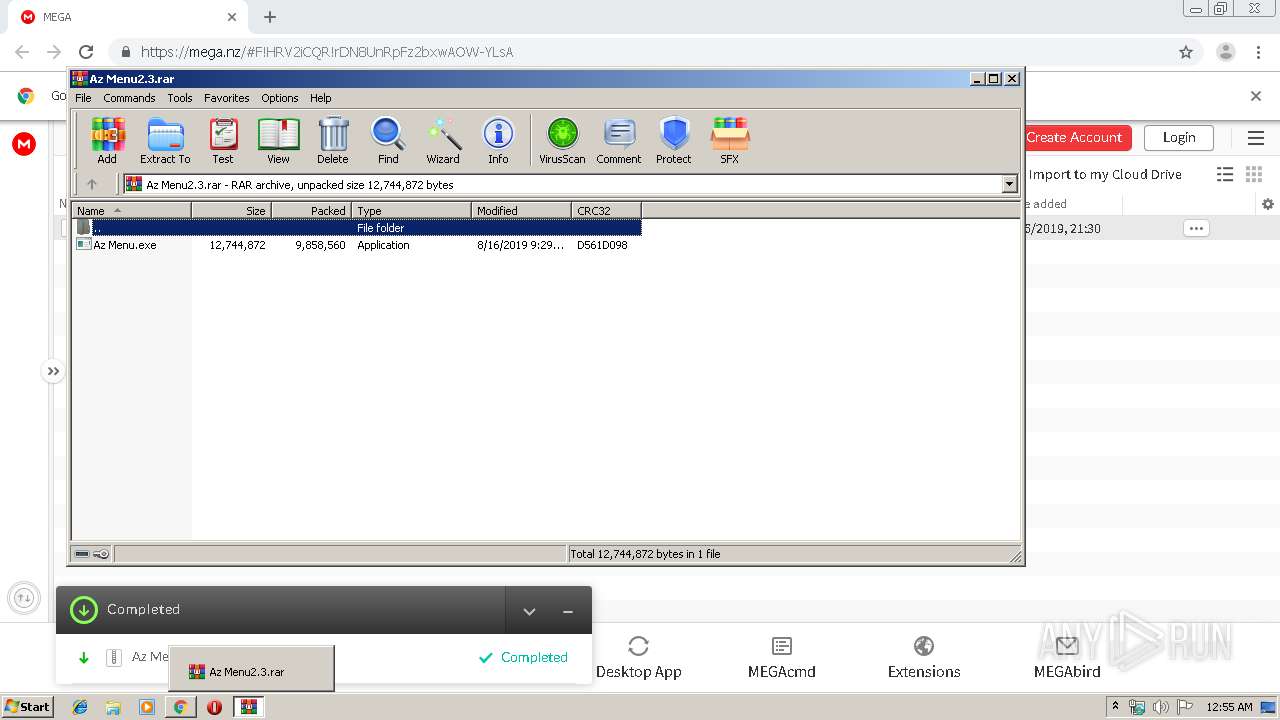Minimize the Completed transfers panel
This screenshot has width=1280, height=720.
point(568,611)
